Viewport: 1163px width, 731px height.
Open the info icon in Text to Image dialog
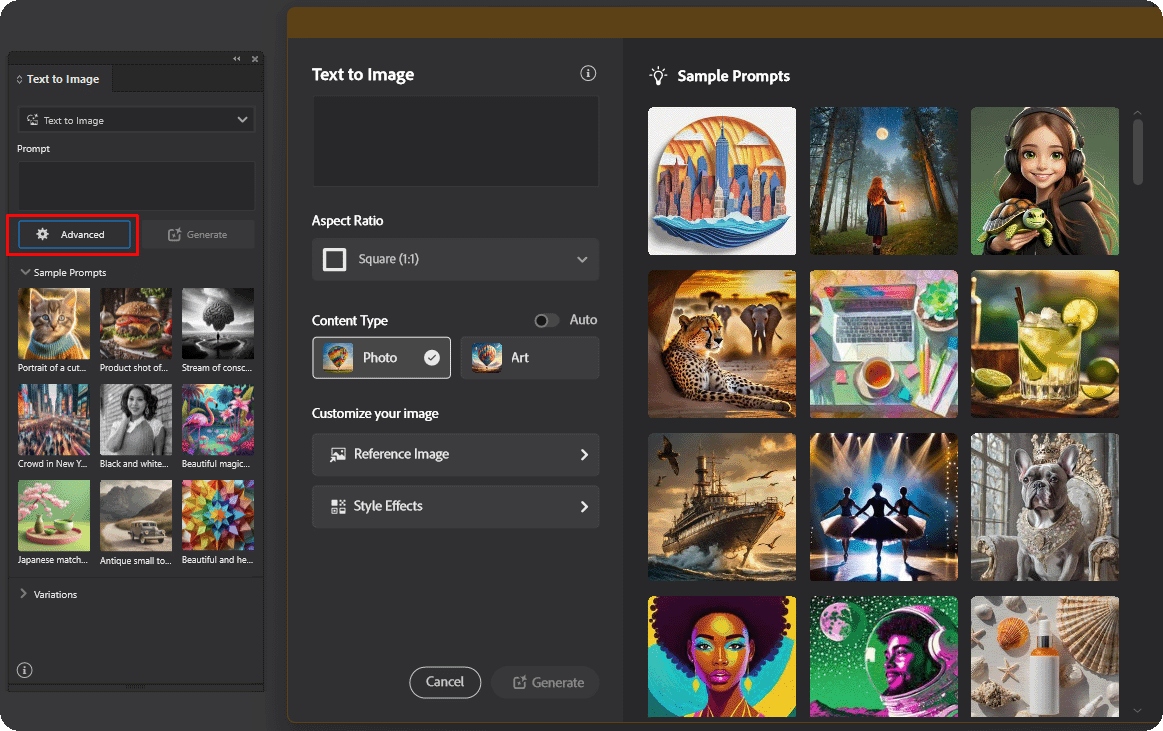point(588,73)
